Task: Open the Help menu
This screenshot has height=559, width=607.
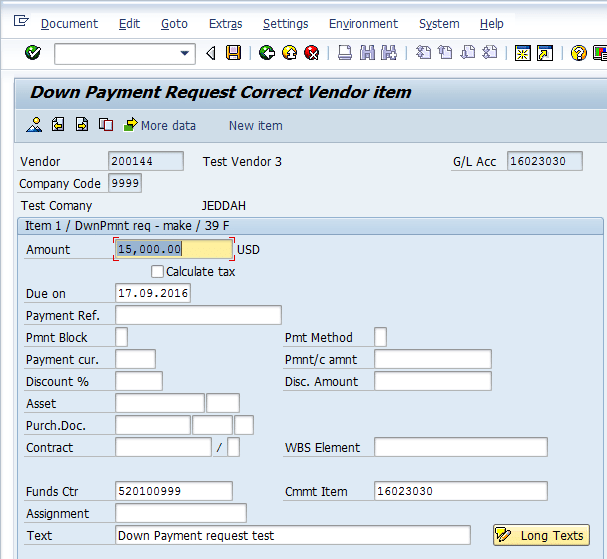Action: pos(492,24)
